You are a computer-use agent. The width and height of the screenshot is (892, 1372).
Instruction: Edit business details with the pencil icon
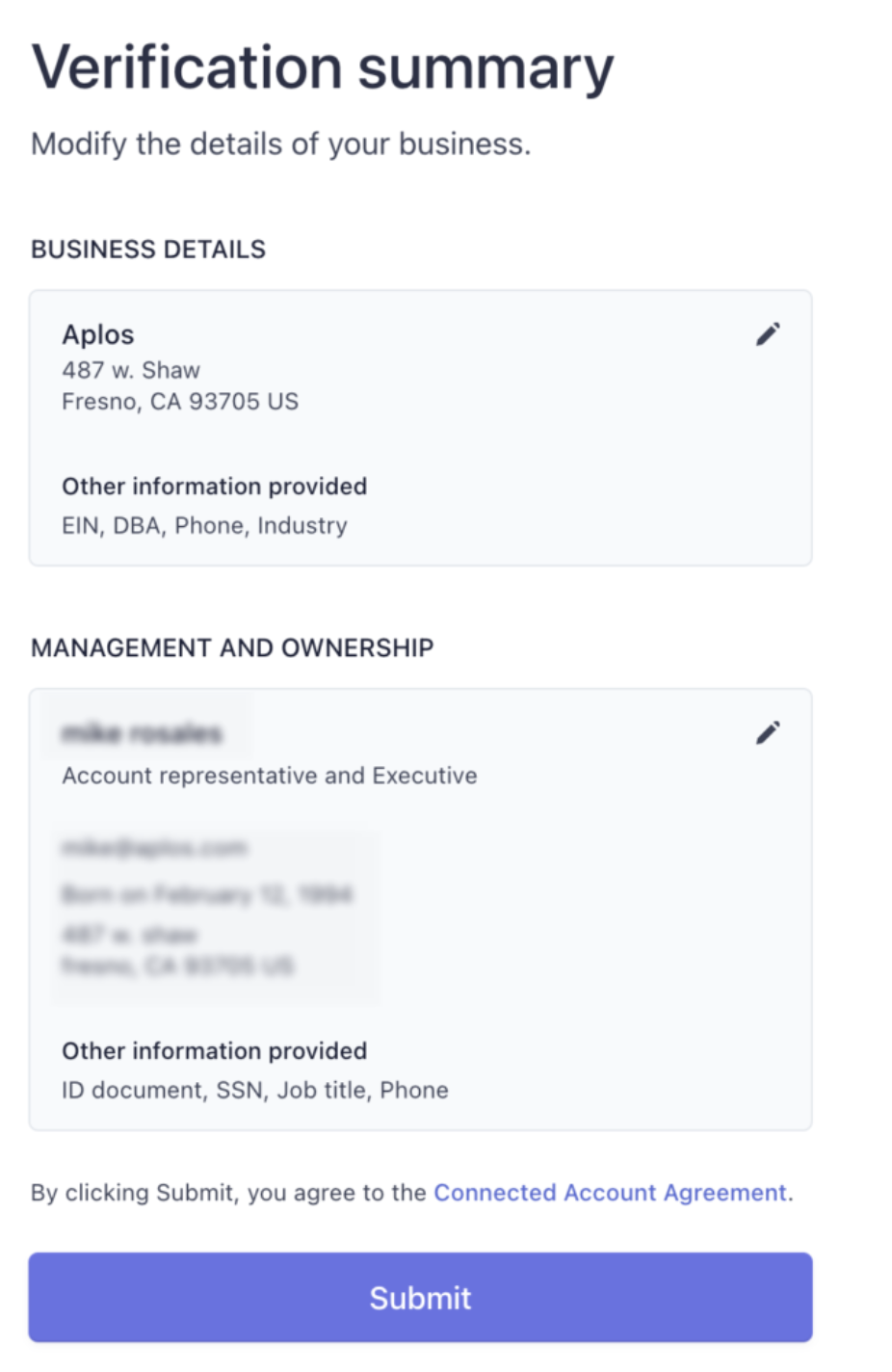(x=768, y=334)
